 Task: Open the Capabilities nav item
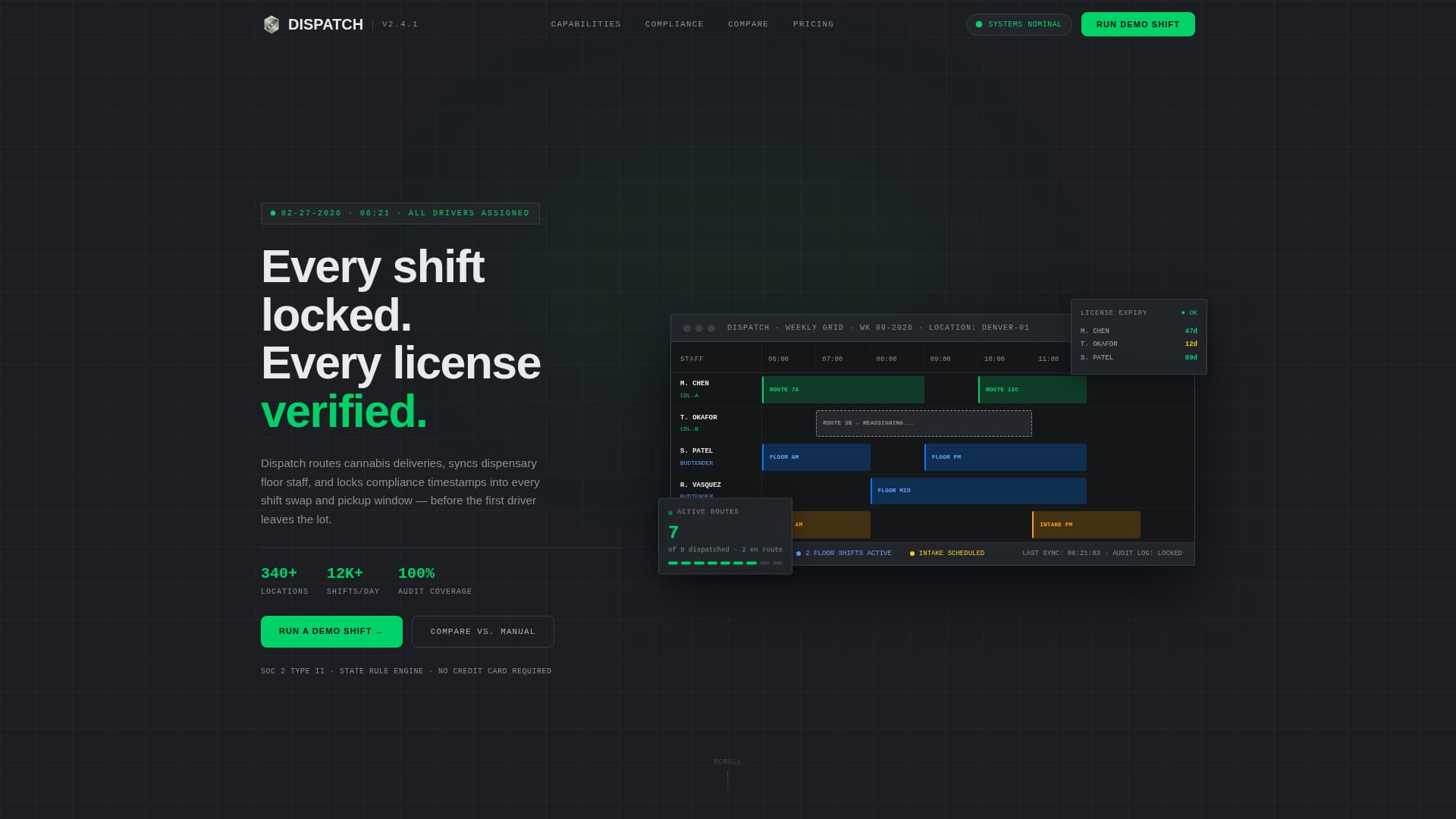point(585,24)
